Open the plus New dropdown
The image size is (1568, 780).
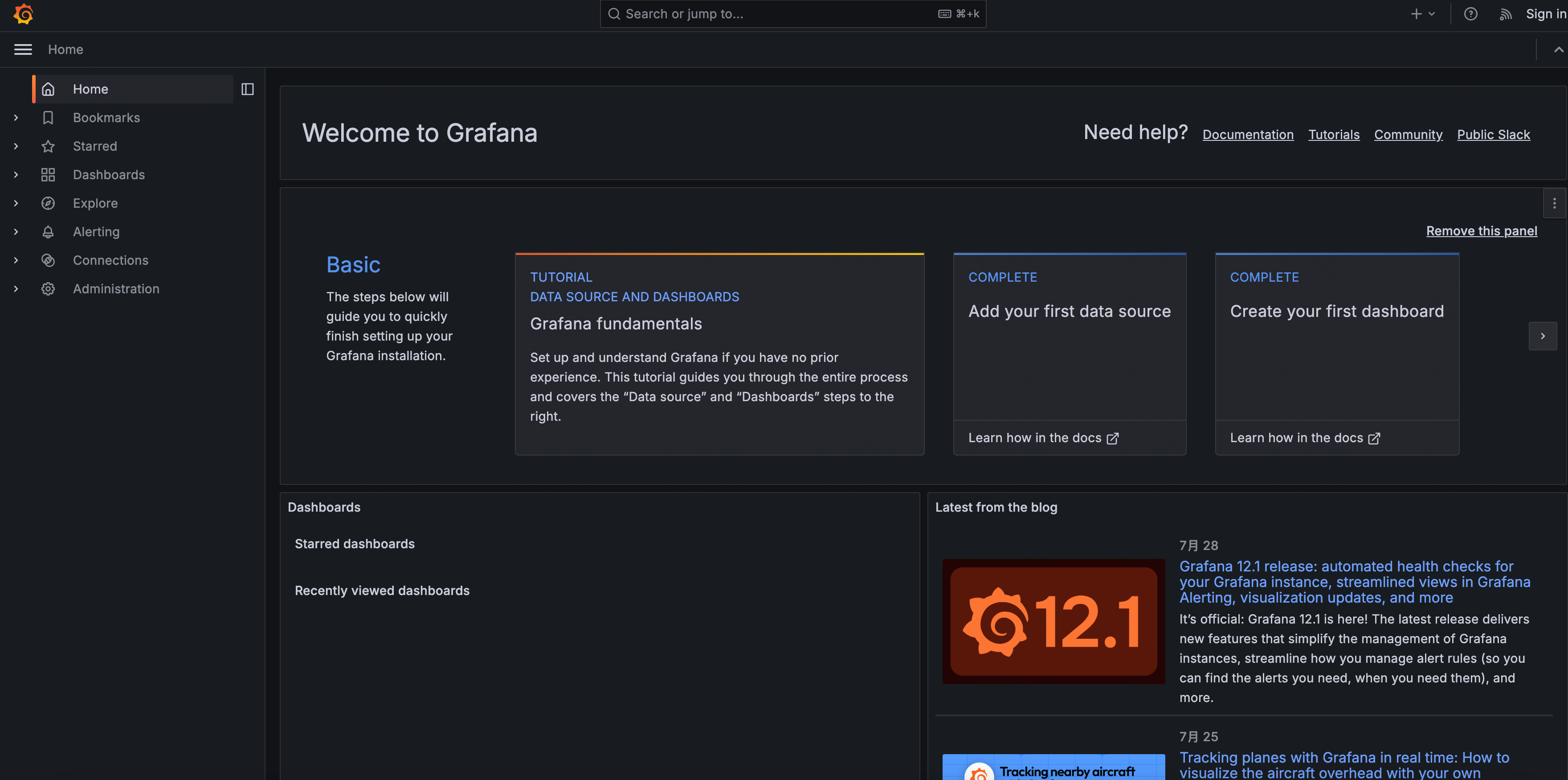point(1422,14)
